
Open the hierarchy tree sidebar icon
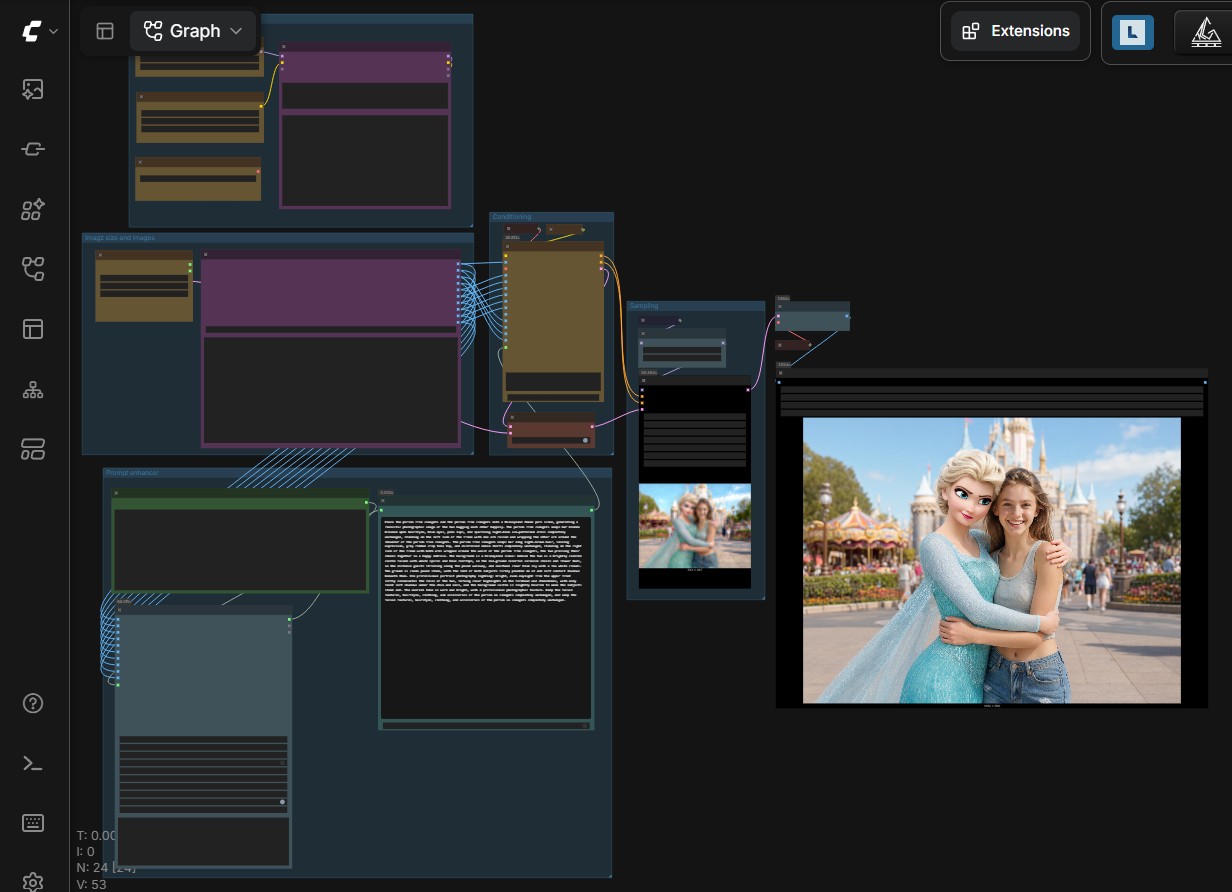point(33,390)
